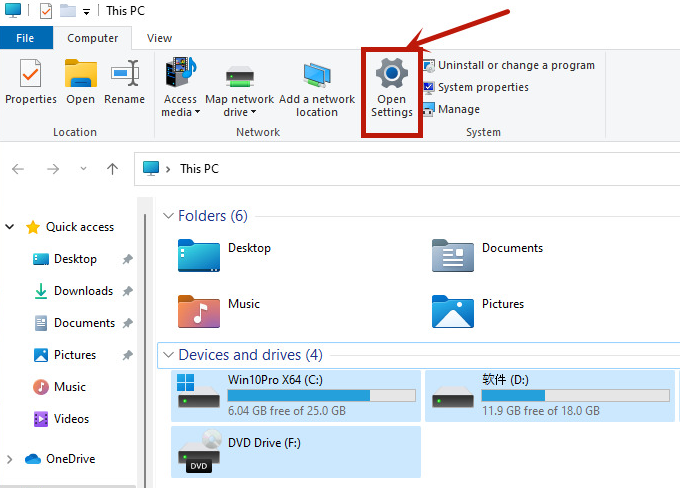Unpin Desktop from Quick access
Viewport: 680px width, 488px height.
point(127,259)
